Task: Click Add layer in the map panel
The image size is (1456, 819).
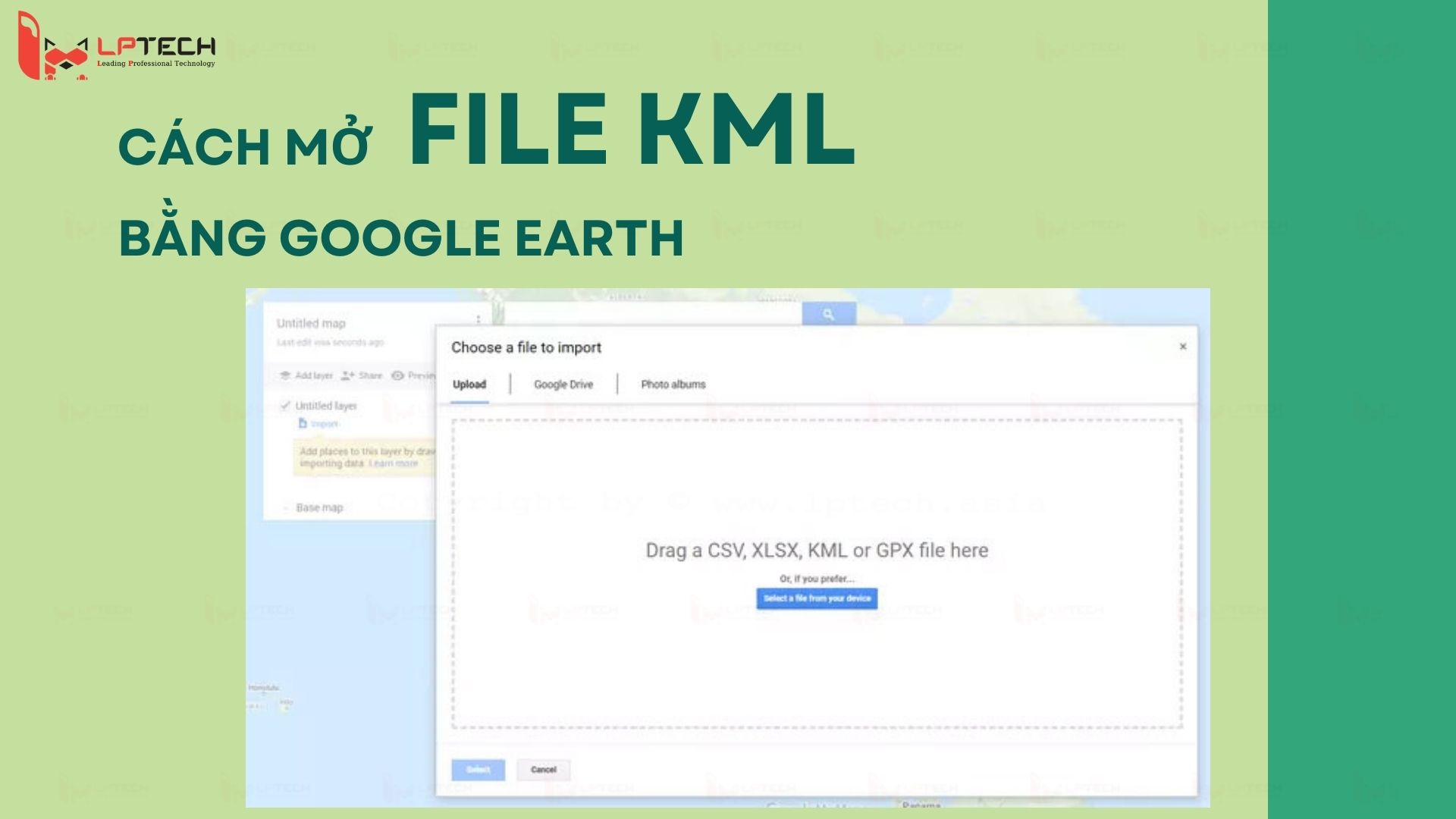Action: pos(306,375)
